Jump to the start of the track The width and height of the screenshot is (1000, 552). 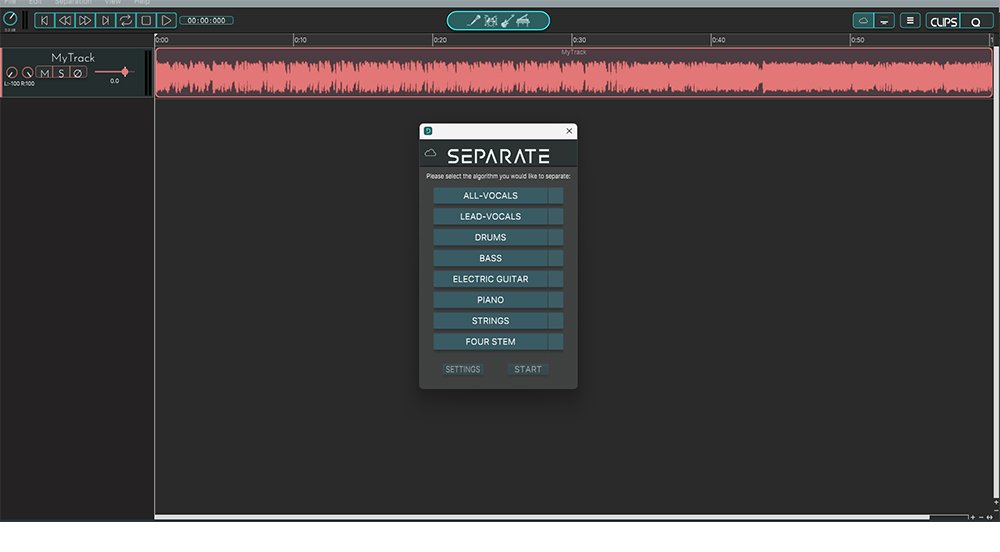tap(44, 20)
